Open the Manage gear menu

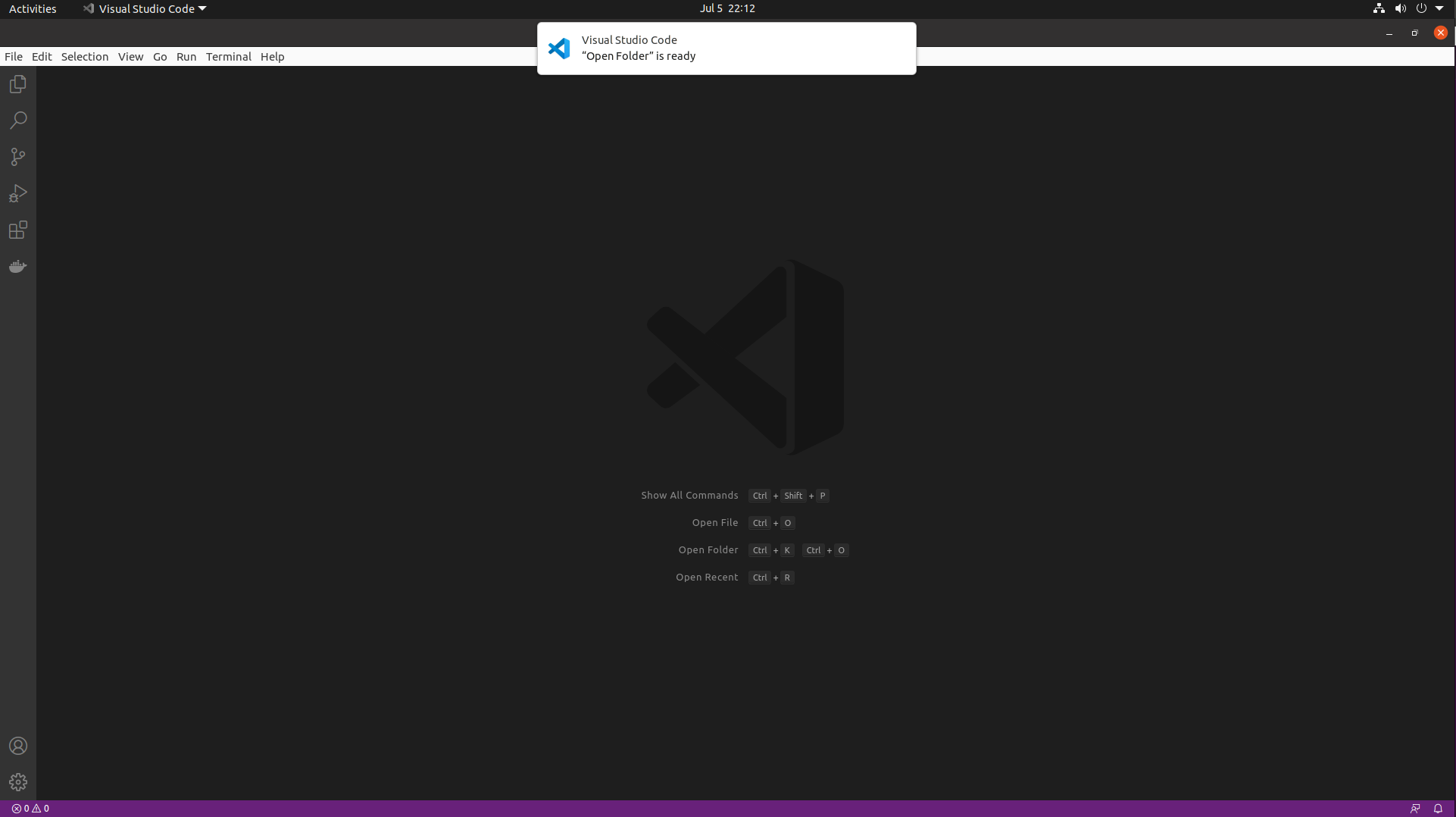tap(17, 782)
